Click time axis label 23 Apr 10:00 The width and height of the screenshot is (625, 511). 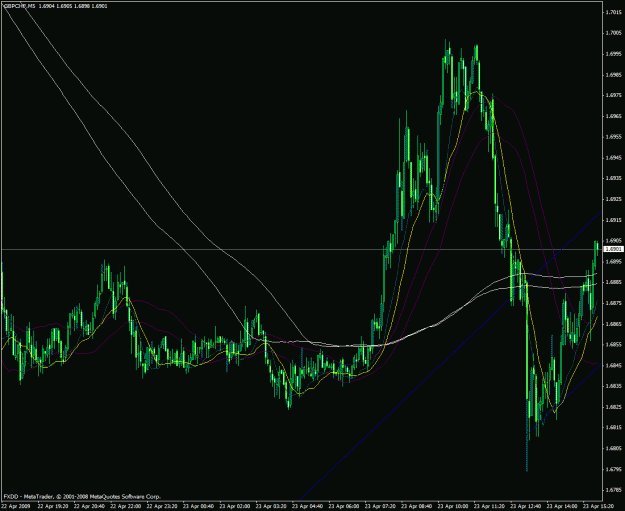(452, 506)
